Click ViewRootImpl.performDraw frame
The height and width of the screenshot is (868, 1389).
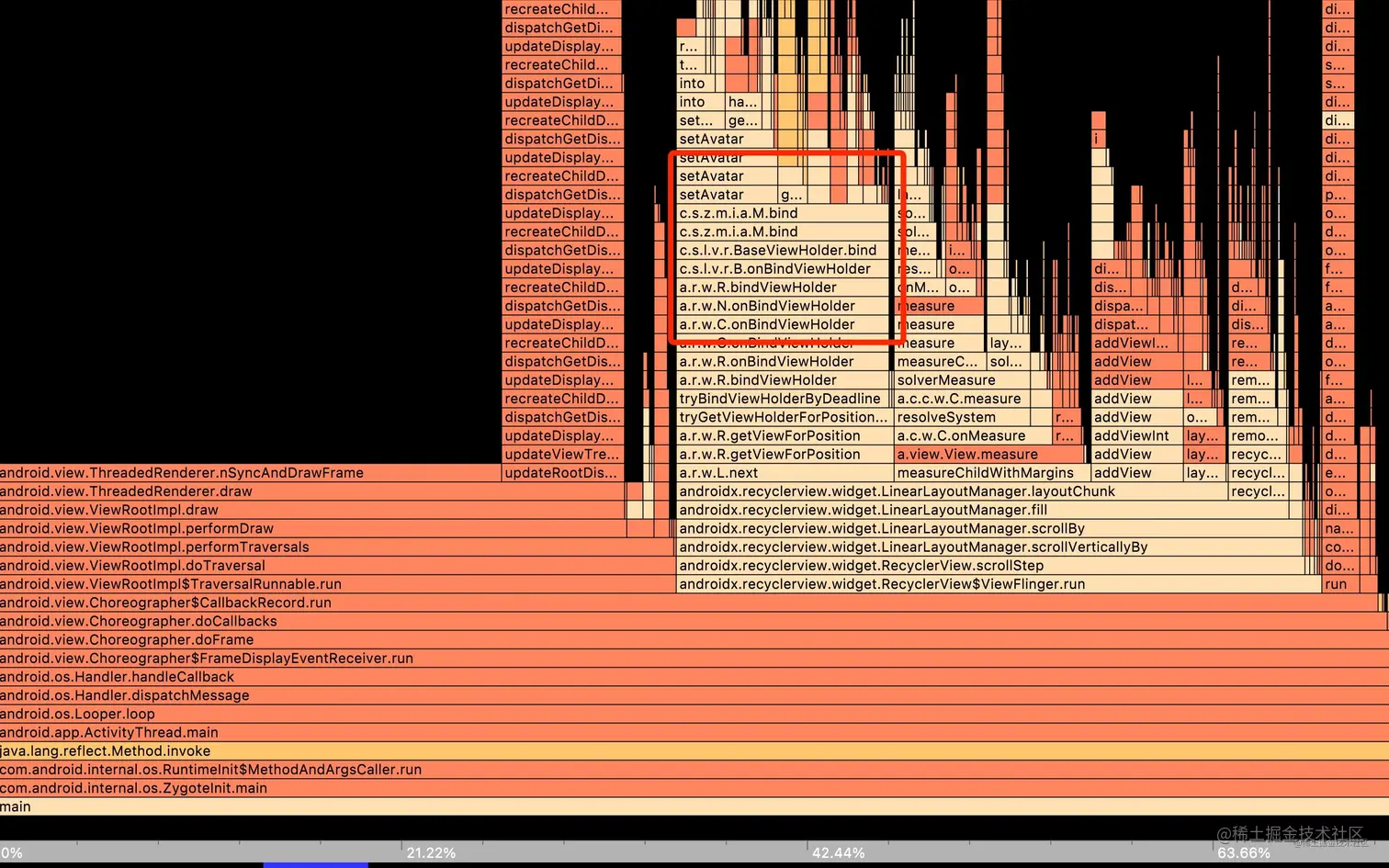click(312, 528)
